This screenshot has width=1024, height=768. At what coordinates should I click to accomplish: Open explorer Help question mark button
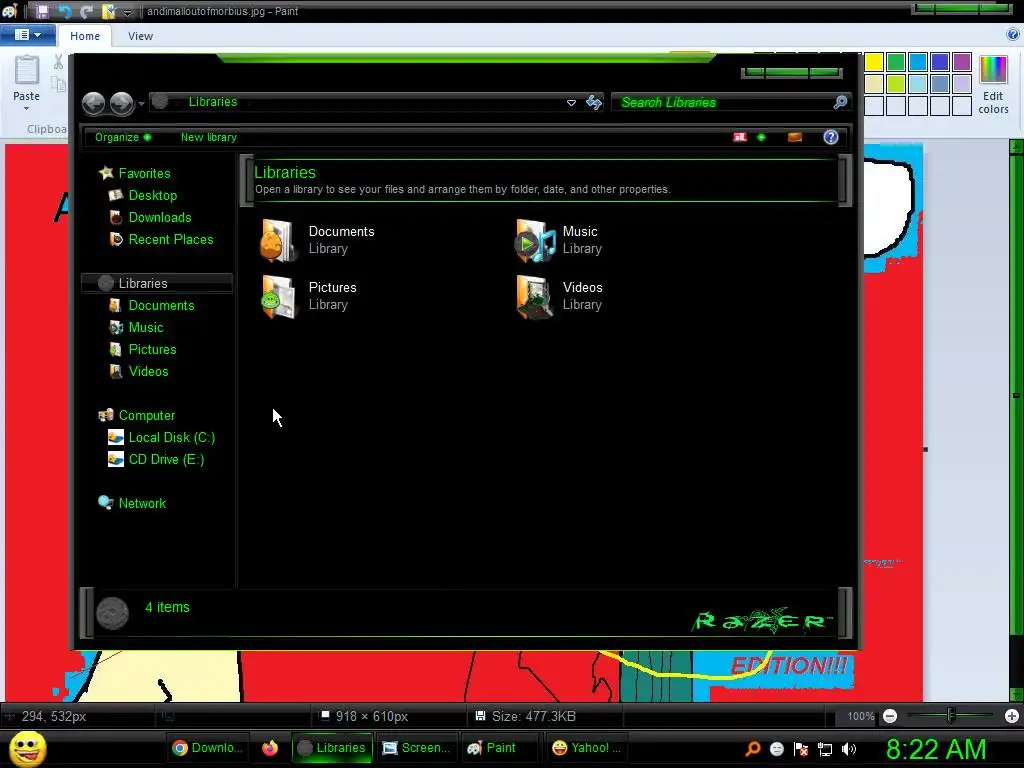831,137
